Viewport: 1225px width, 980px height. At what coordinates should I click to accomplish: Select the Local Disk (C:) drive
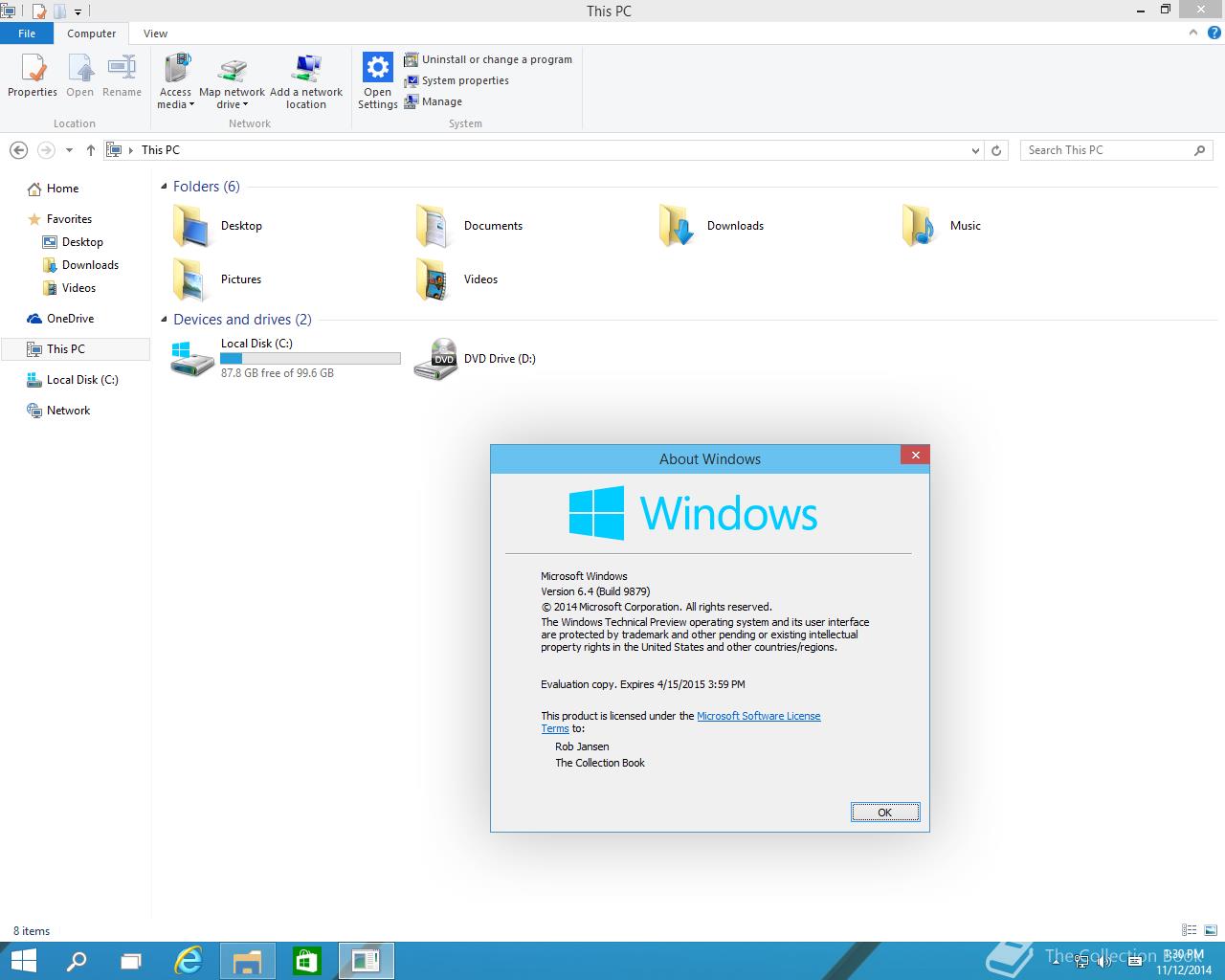pos(285,359)
